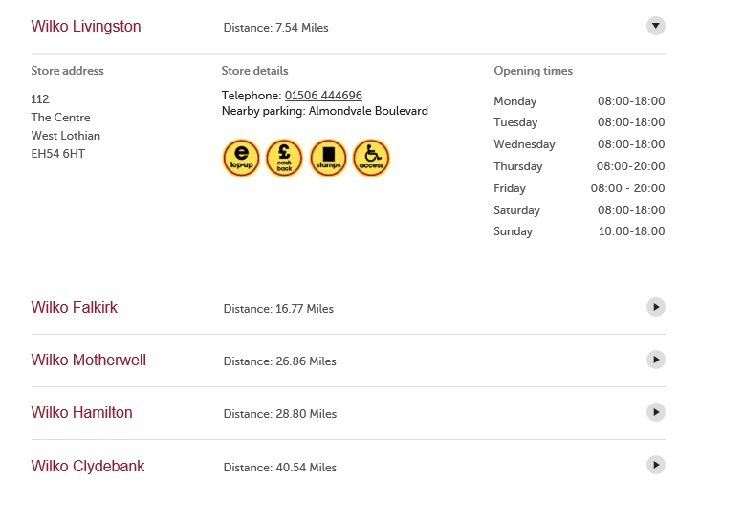Image resolution: width=732 pixels, height=526 pixels.
Task: Click the telephone number 01506 444696
Action: (323, 95)
